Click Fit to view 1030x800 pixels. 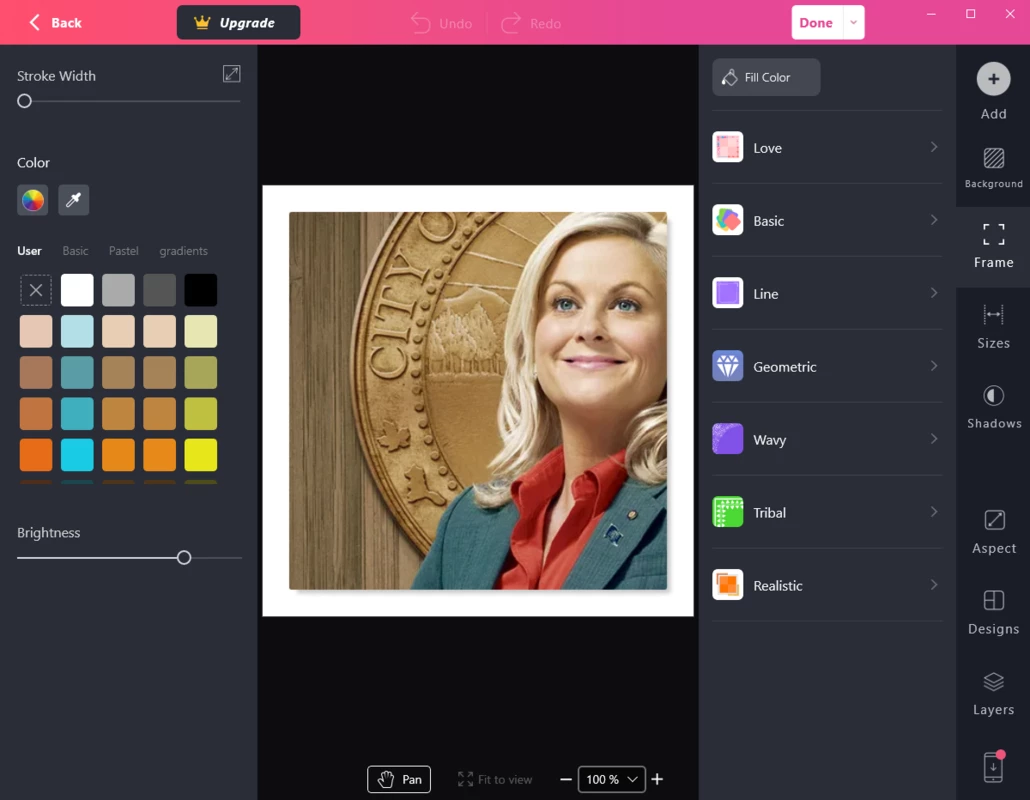tap(495, 780)
